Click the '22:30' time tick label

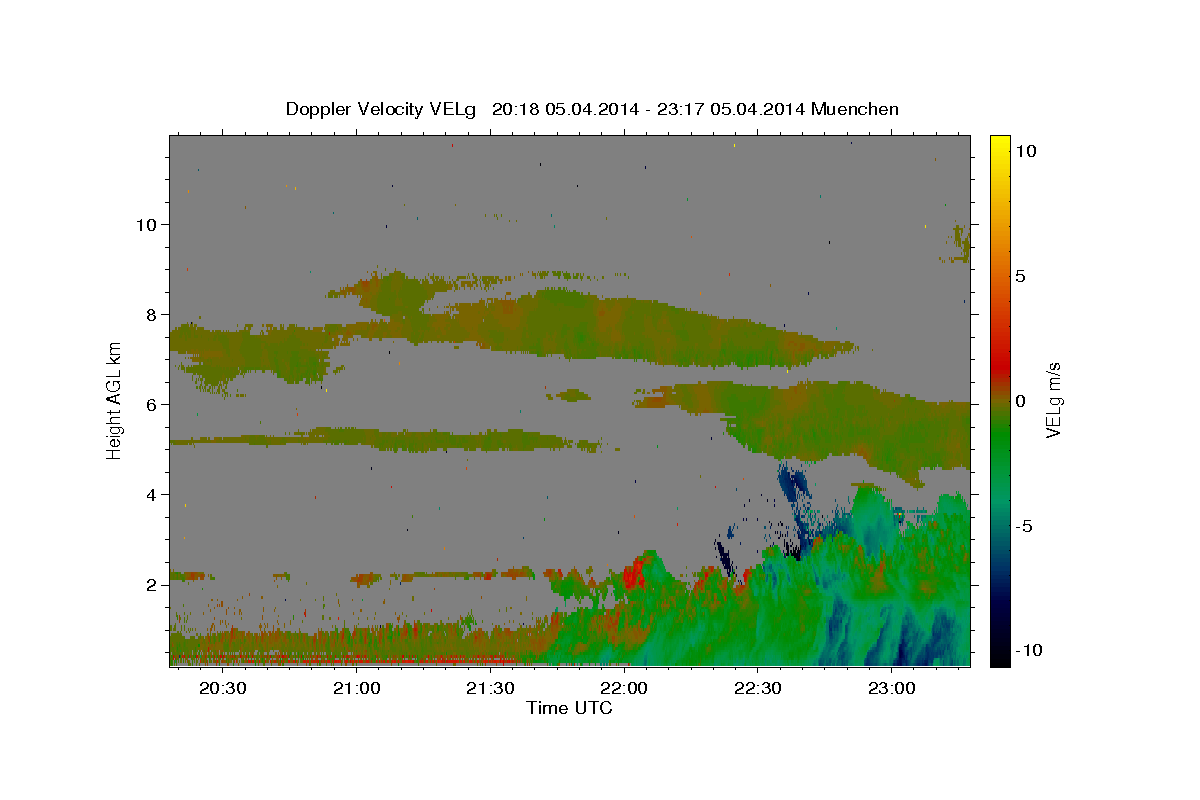click(757, 688)
